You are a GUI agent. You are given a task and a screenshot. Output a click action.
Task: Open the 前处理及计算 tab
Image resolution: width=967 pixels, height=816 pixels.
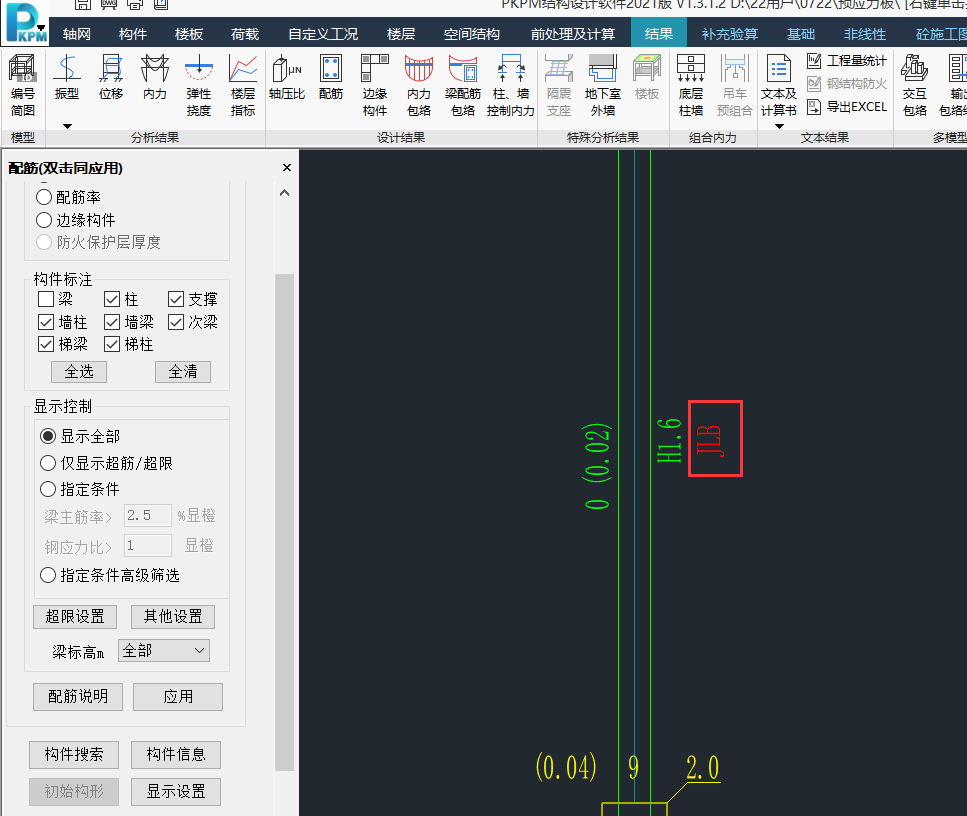tap(573, 34)
